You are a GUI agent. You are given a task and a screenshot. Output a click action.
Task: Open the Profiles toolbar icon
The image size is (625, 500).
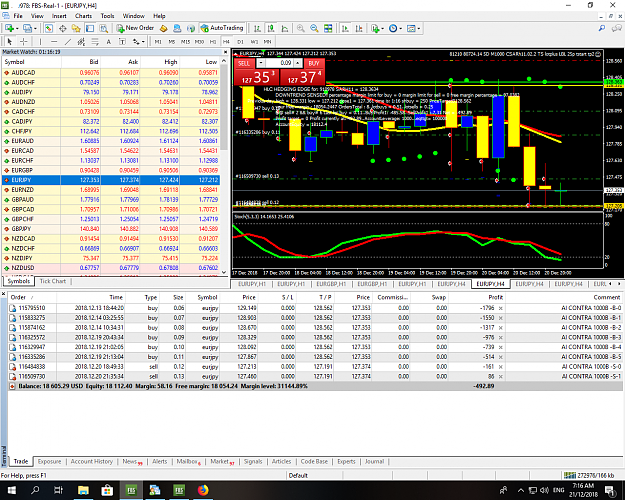tap(27, 28)
